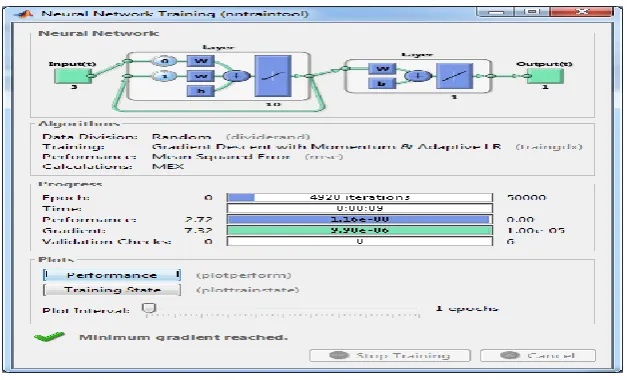Click the W weight block beside delay 1
631x380 pixels.
click(x=200, y=76)
